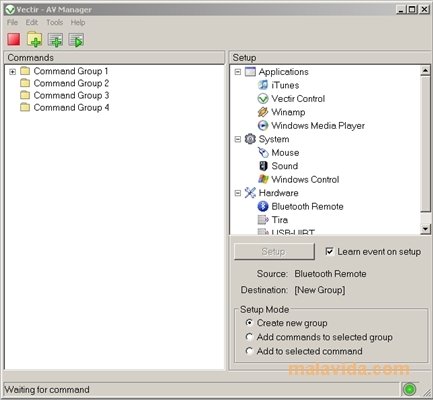Screen dimensions: 433x400
Task: Click Destination value [New Group] text
Action: click(x=320, y=290)
